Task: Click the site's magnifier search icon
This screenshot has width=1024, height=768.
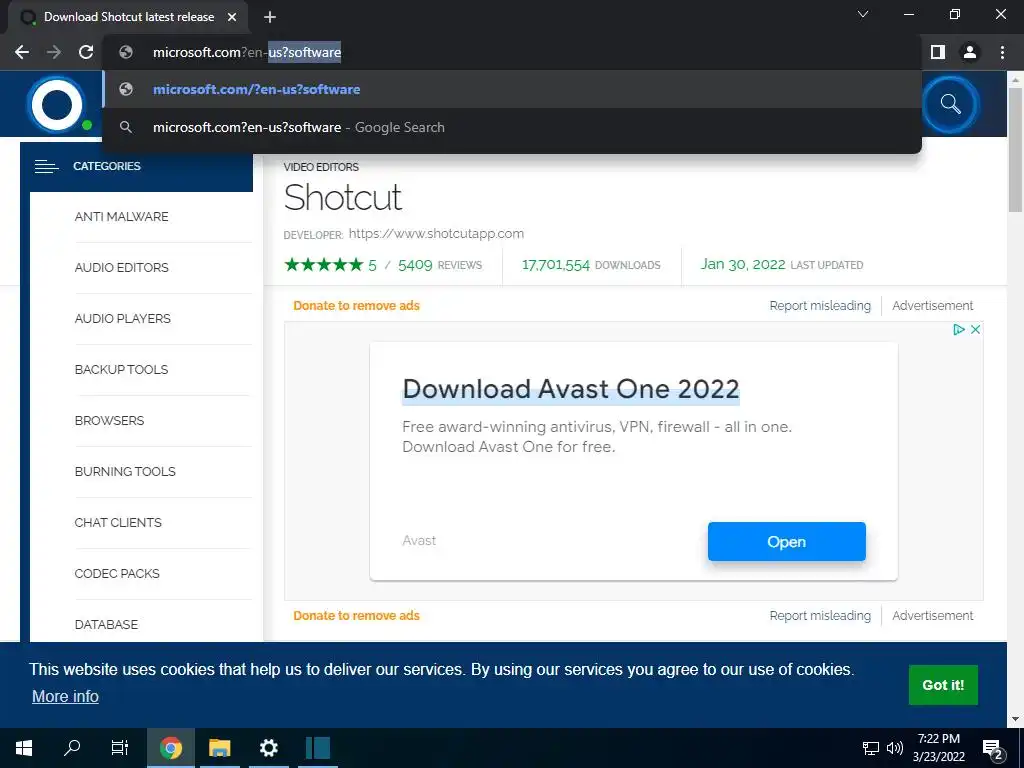Action: point(951,104)
